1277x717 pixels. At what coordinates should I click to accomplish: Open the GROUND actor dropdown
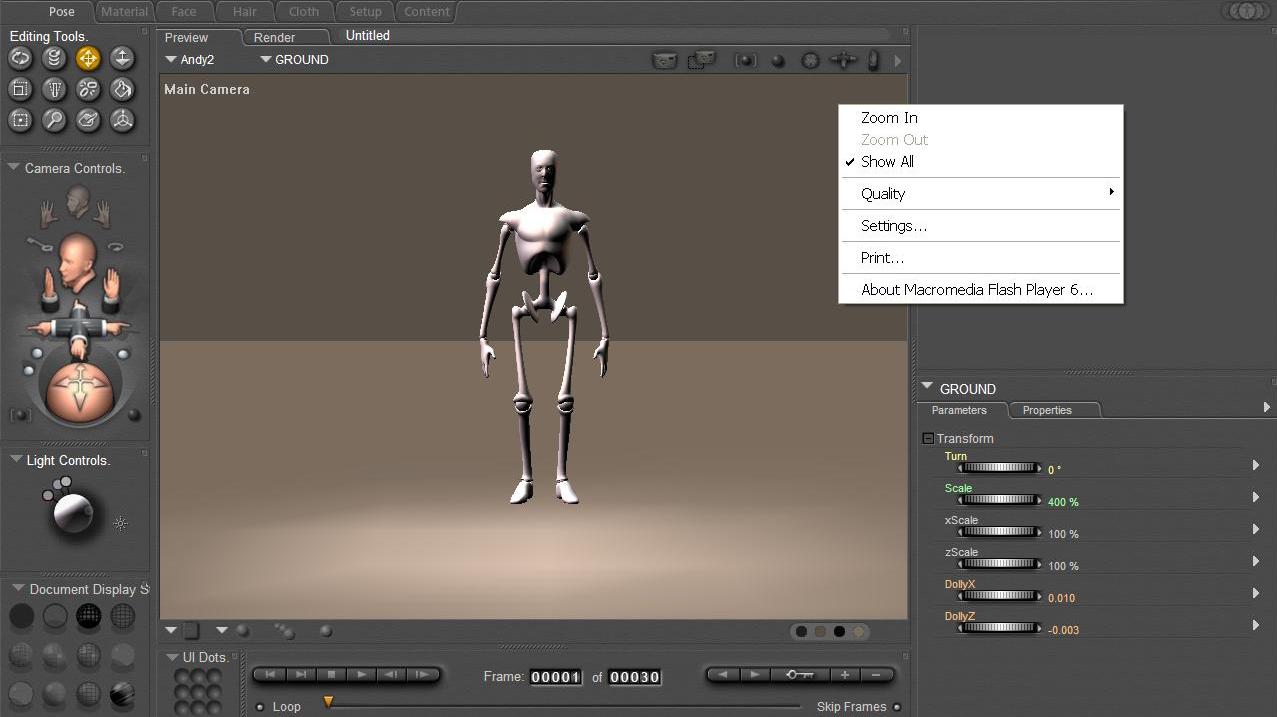(294, 60)
